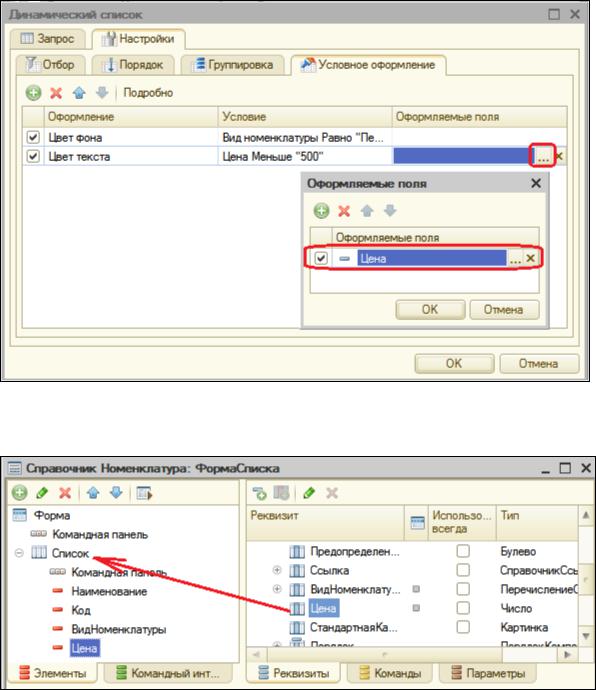596x690 pixels.
Task: Open the Порядок tab
Action: pos(133,65)
